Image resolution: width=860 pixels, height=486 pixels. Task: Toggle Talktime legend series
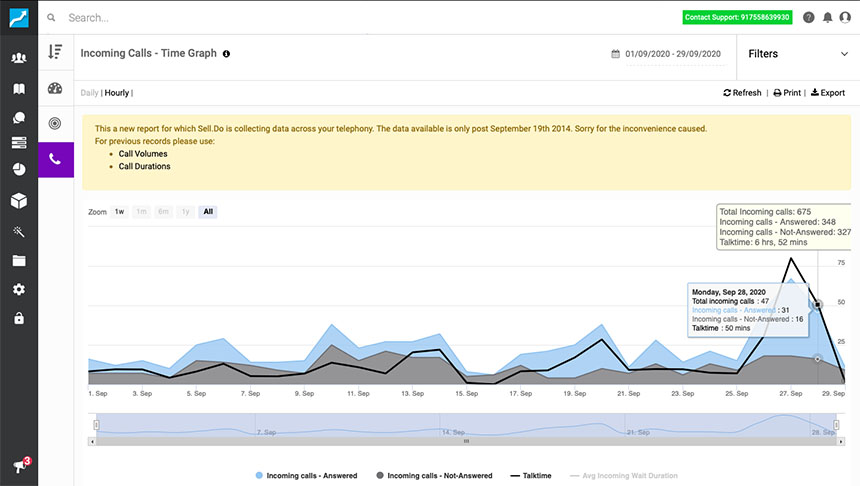click(x=530, y=476)
